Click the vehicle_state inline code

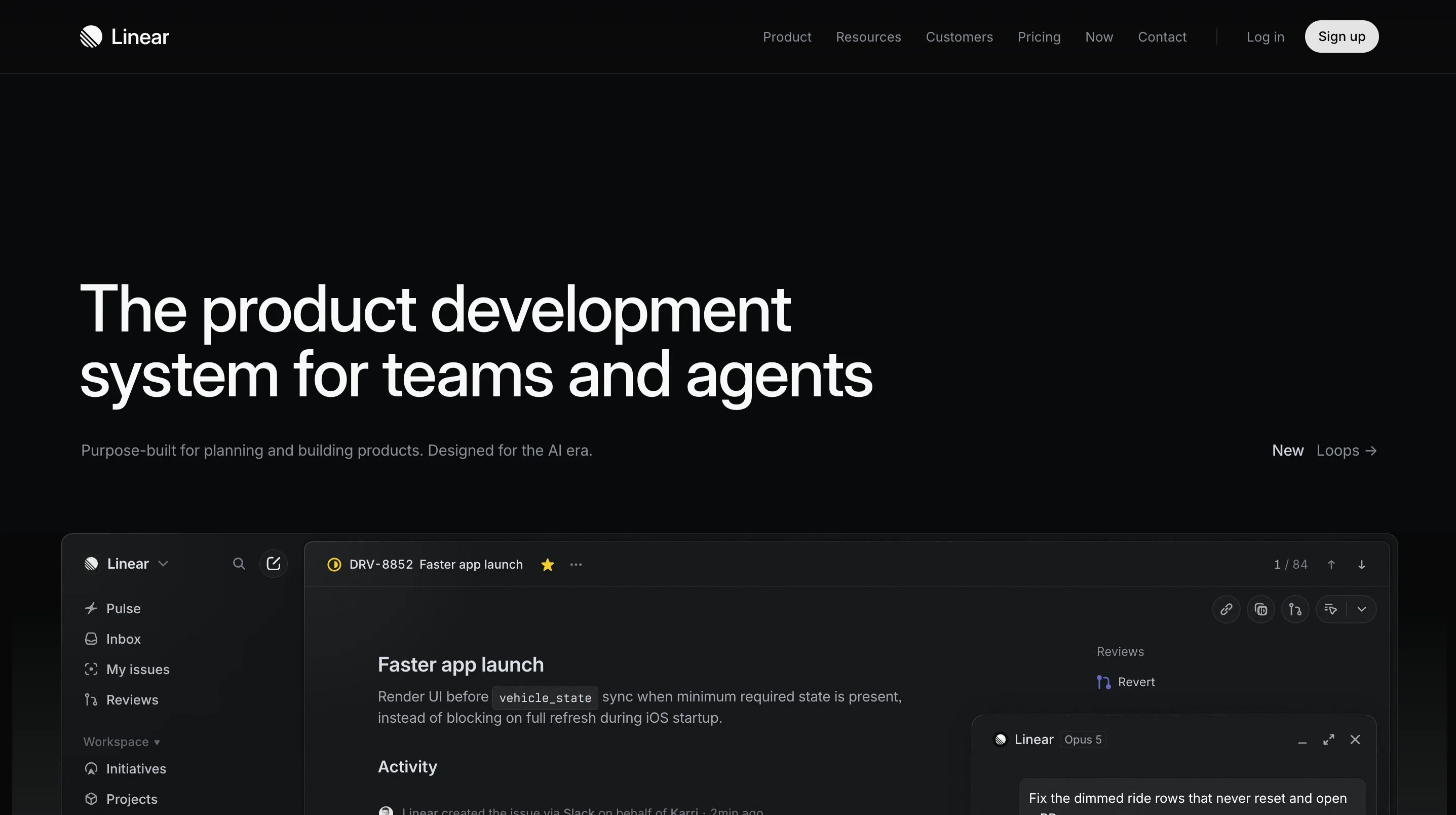pos(545,697)
